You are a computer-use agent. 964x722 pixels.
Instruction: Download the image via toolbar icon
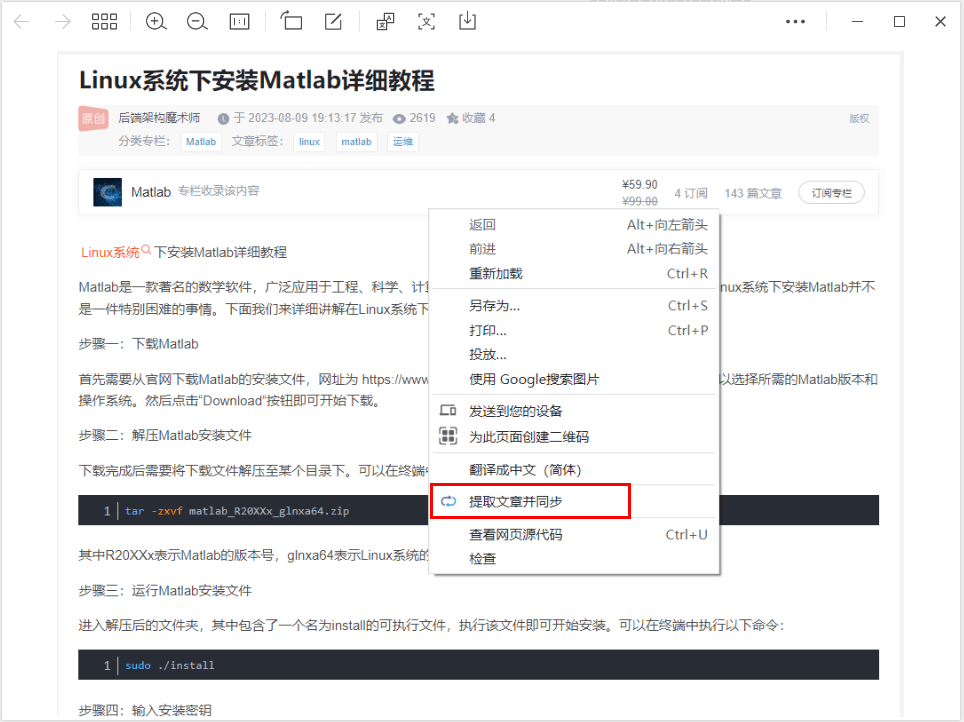(467, 21)
